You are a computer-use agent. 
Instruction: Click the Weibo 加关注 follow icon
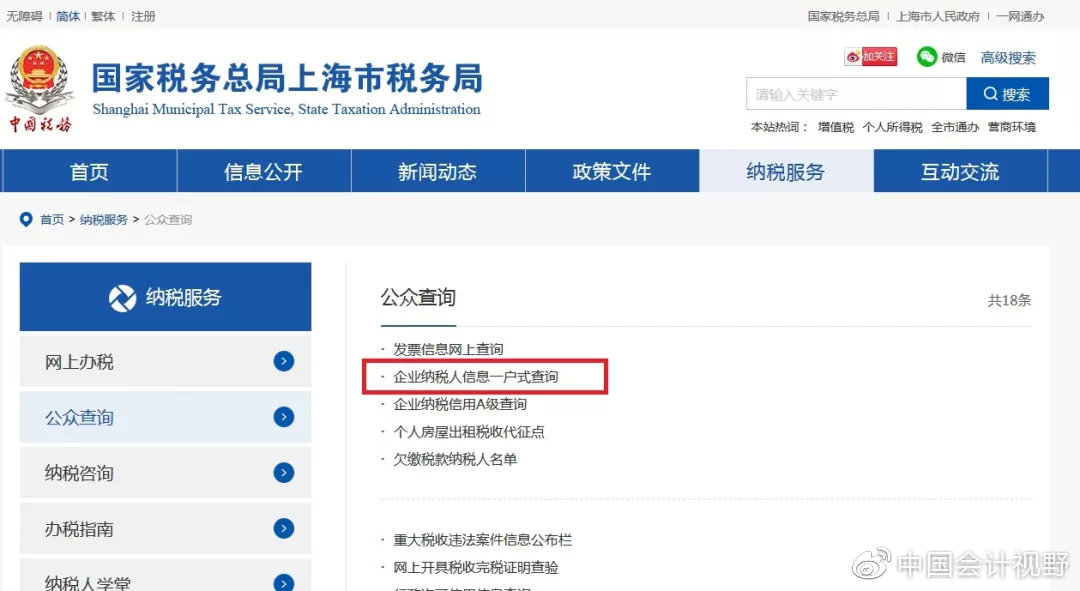tap(869, 57)
